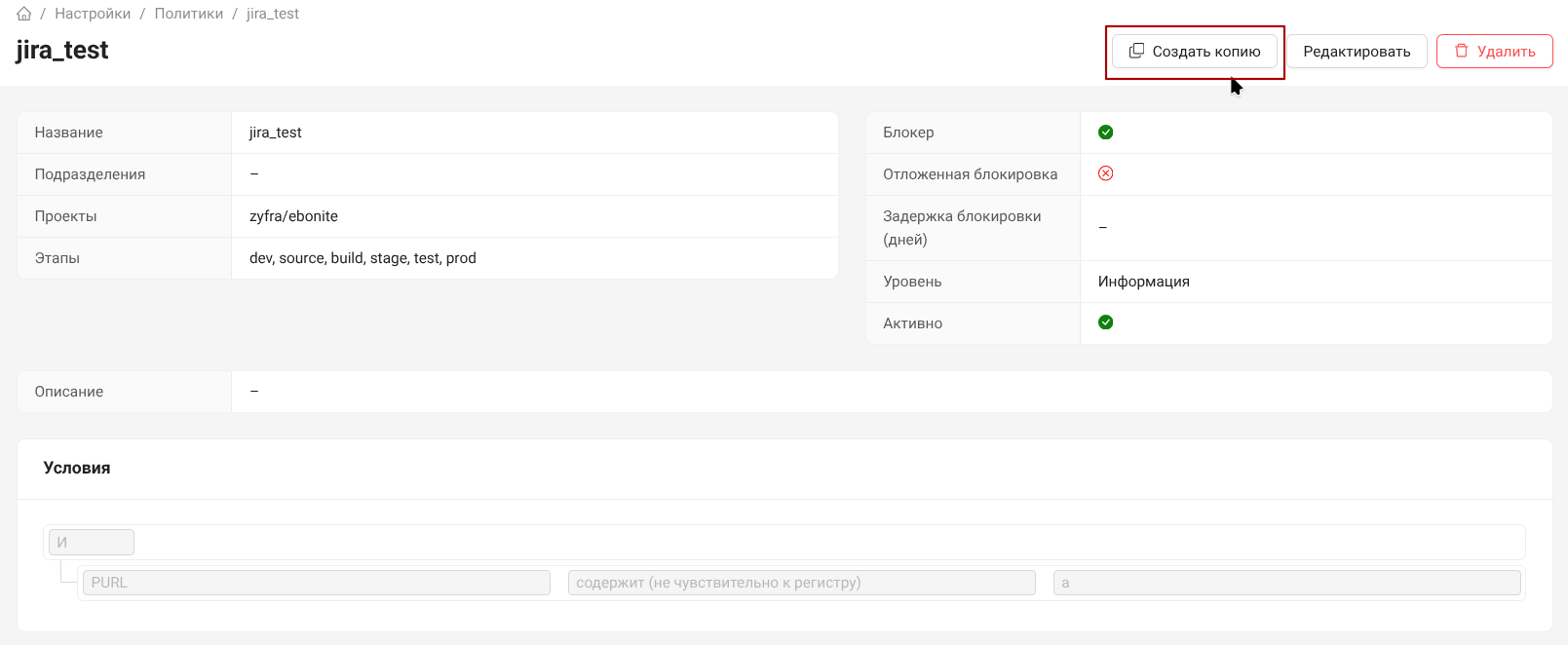The height and width of the screenshot is (645, 1568).
Task: Click the jira_test page title
Action: tap(62, 51)
